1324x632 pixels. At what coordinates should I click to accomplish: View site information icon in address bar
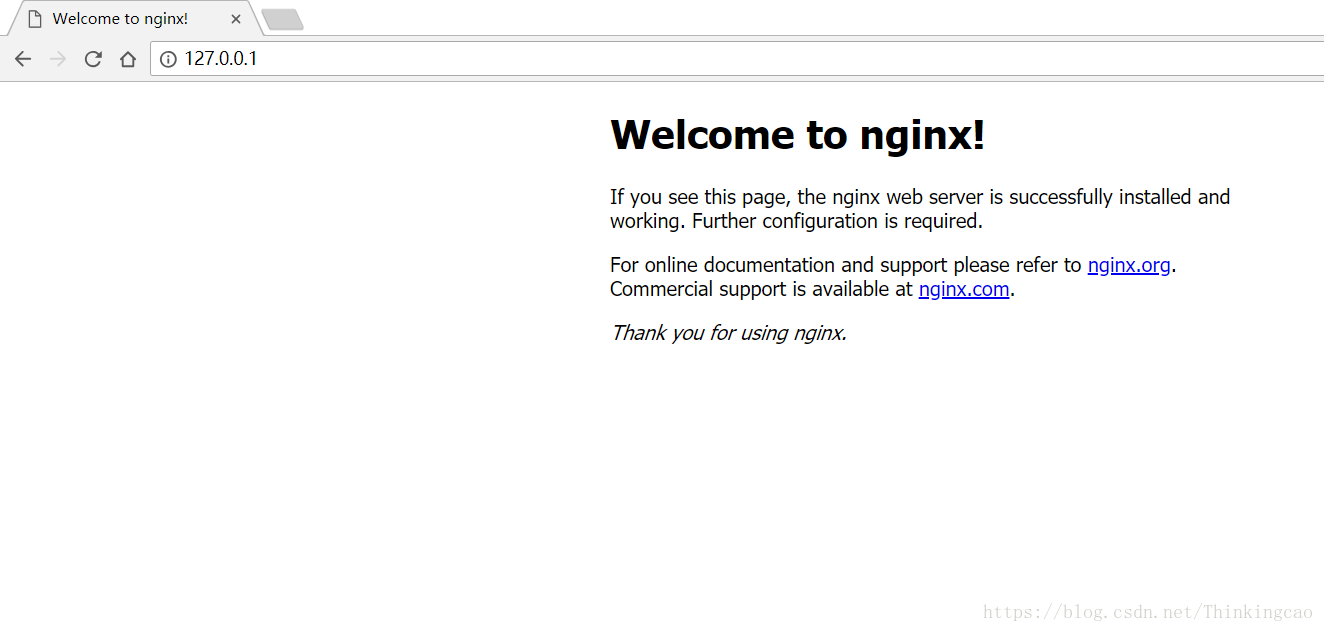pyautogui.click(x=168, y=59)
